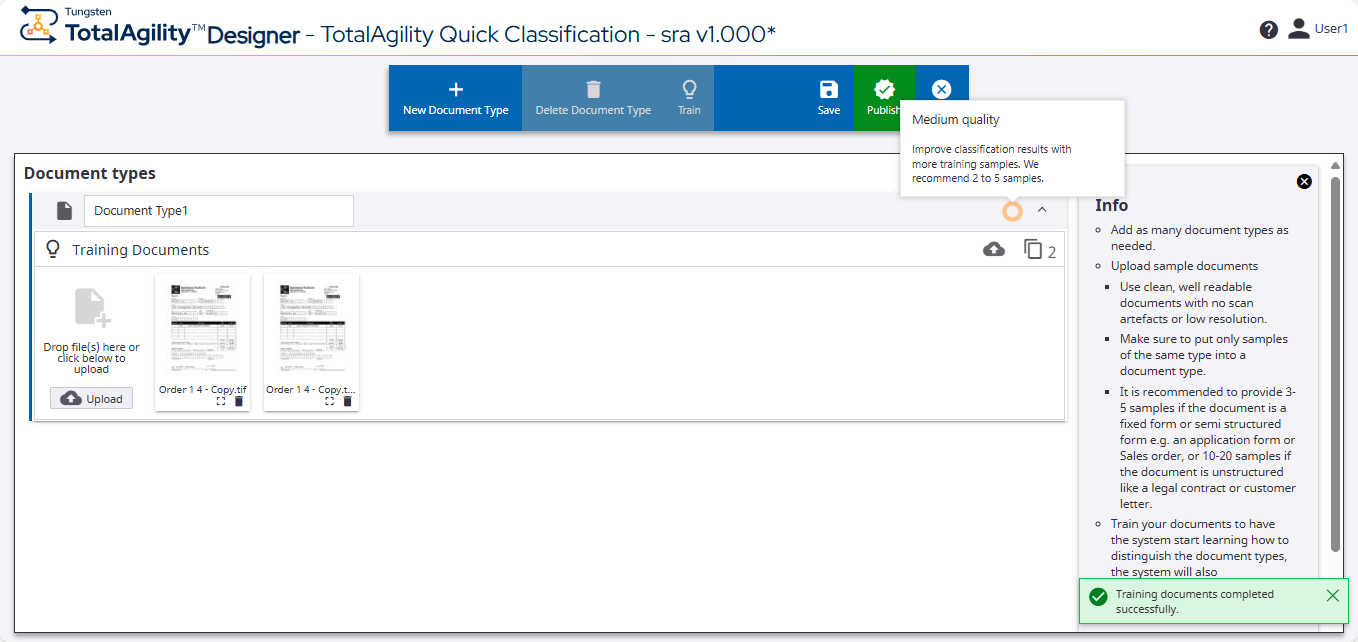Image resolution: width=1358 pixels, height=642 pixels.
Task: Close the Info panel
Action: click(1304, 182)
